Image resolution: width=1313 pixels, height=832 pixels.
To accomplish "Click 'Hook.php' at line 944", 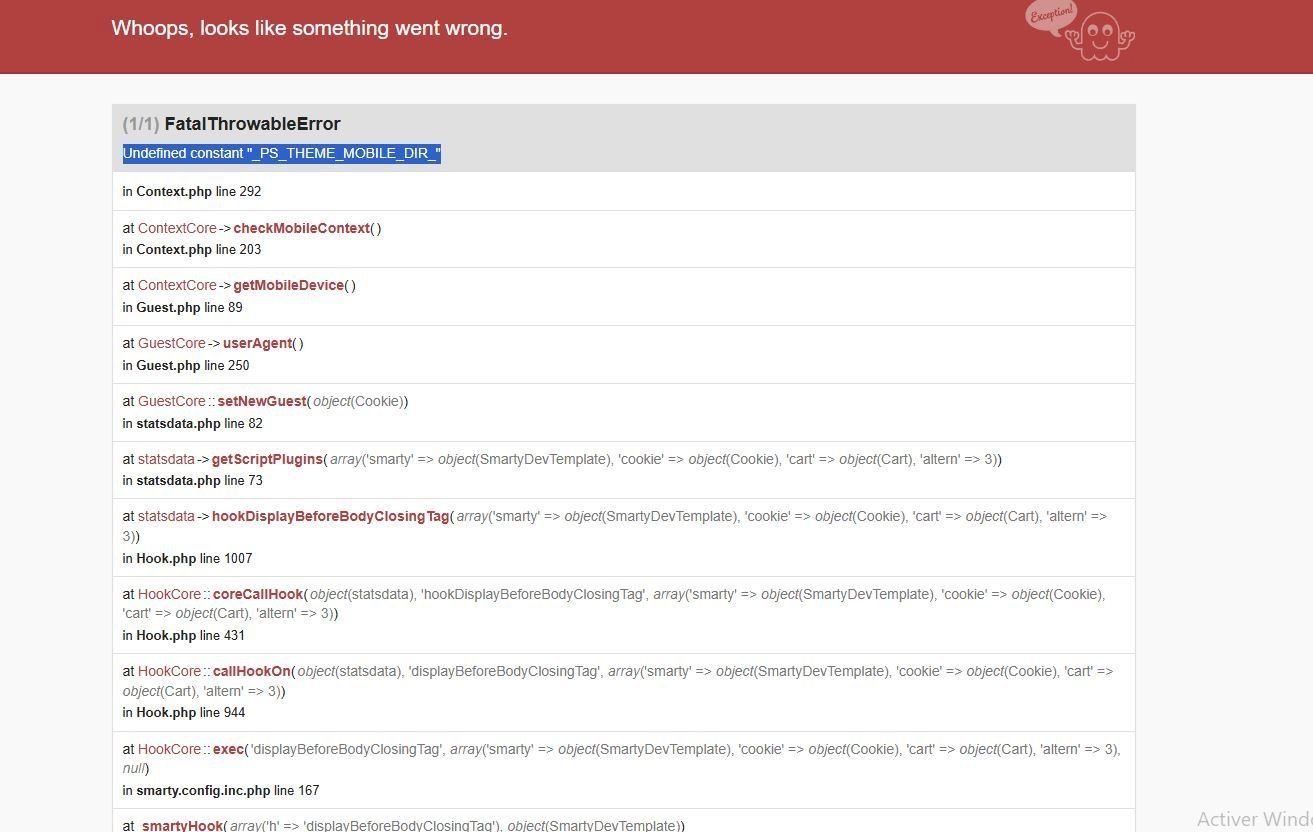I will click(x=166, y=712).
